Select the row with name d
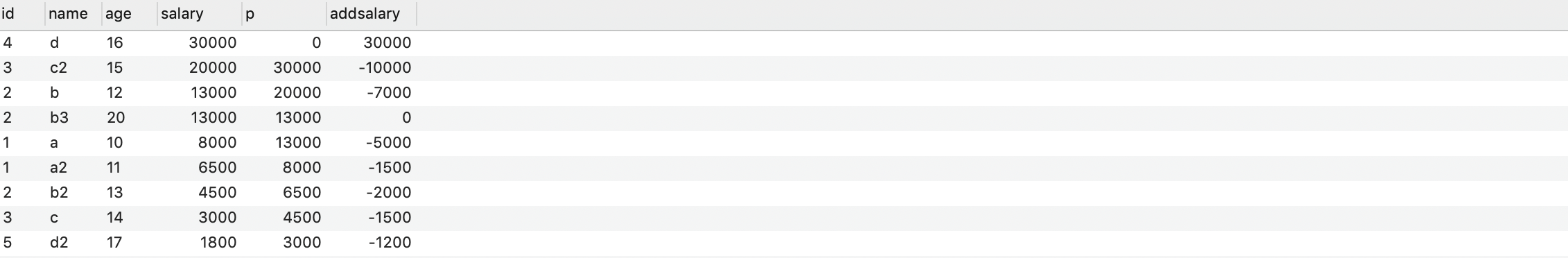This screenshot has height=258, width=1568. coord(784,43)
